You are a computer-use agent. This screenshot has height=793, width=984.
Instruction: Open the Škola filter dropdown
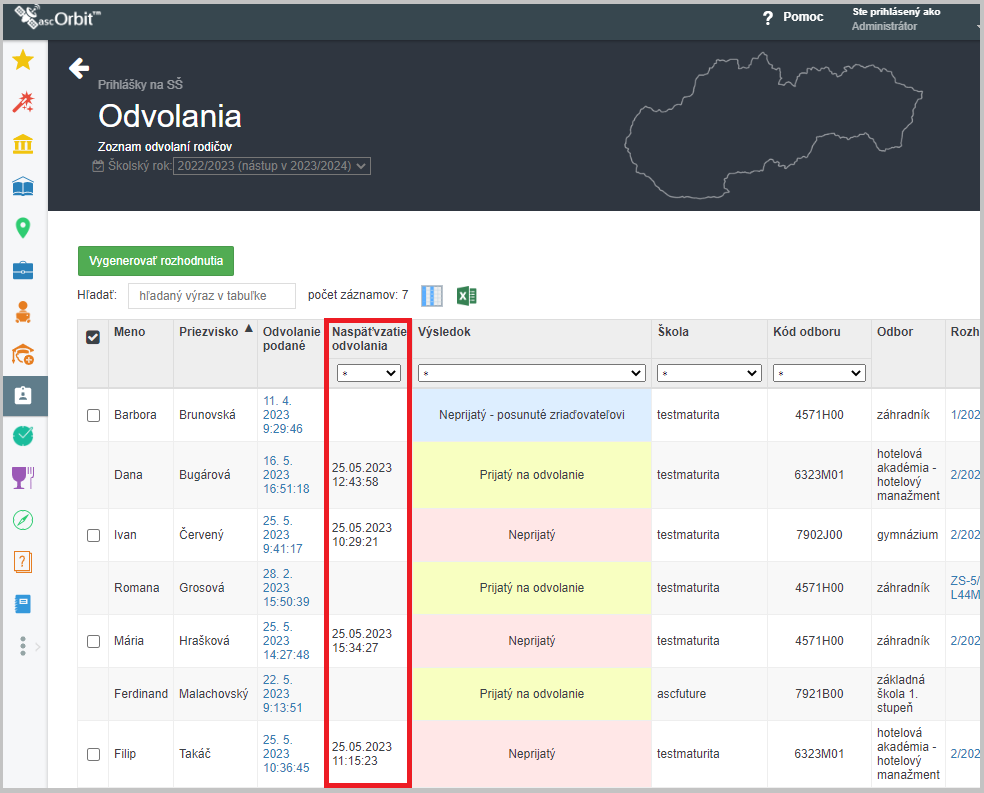[709, 373]
